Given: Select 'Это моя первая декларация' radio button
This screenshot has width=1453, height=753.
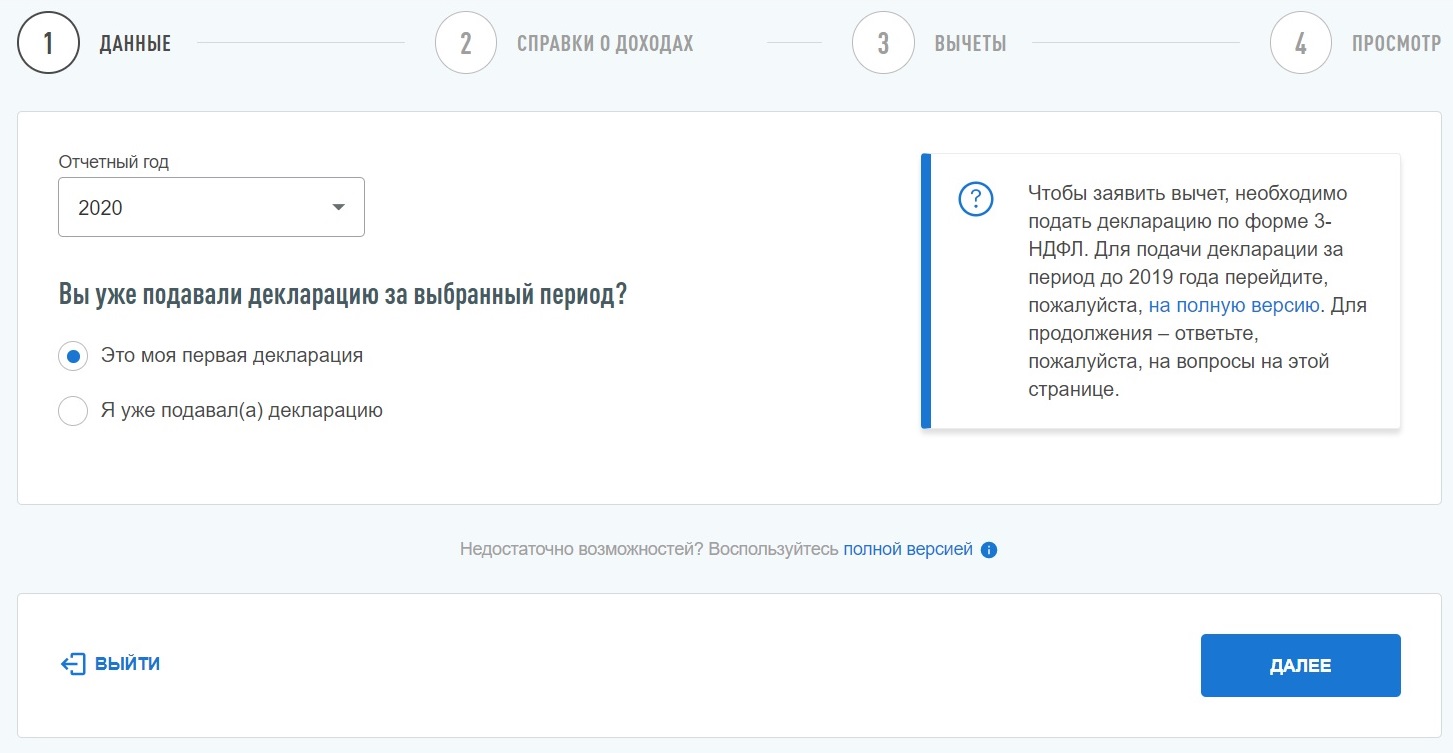Looking at the screenshot, I should click(73, 356).
